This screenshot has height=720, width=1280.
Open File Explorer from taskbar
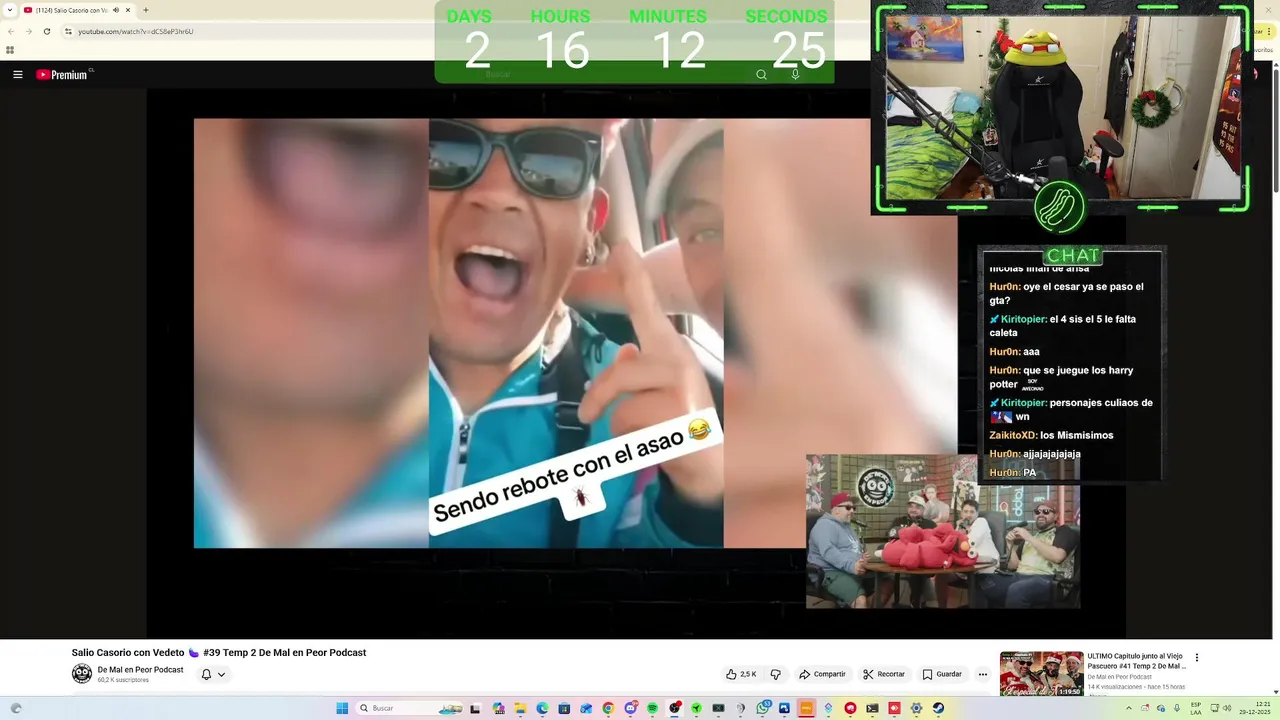[x=520, y=708]
